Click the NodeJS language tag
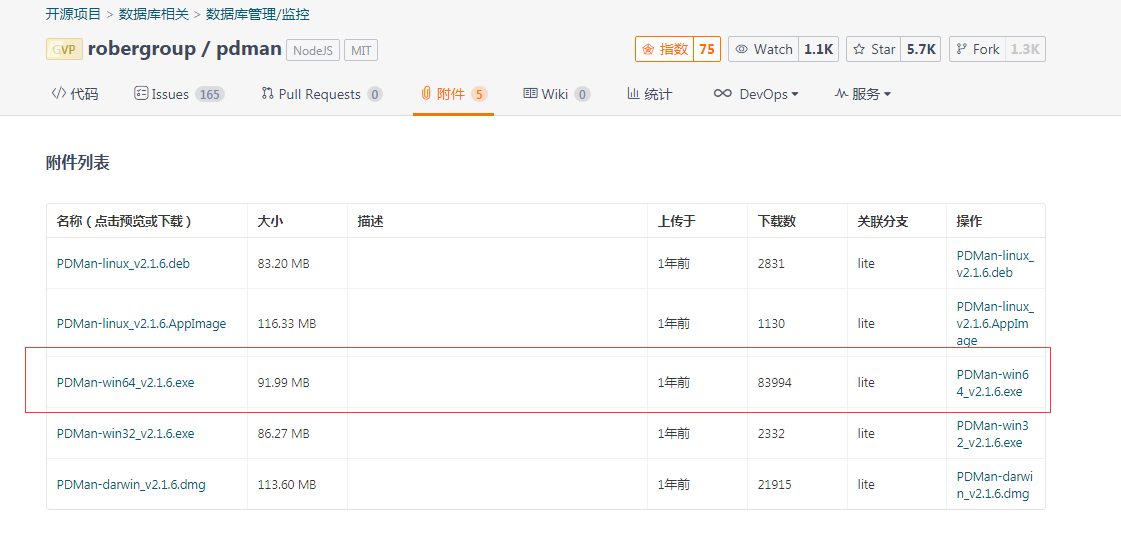This screenshot has width=1121, height=535. pos(312,50)
